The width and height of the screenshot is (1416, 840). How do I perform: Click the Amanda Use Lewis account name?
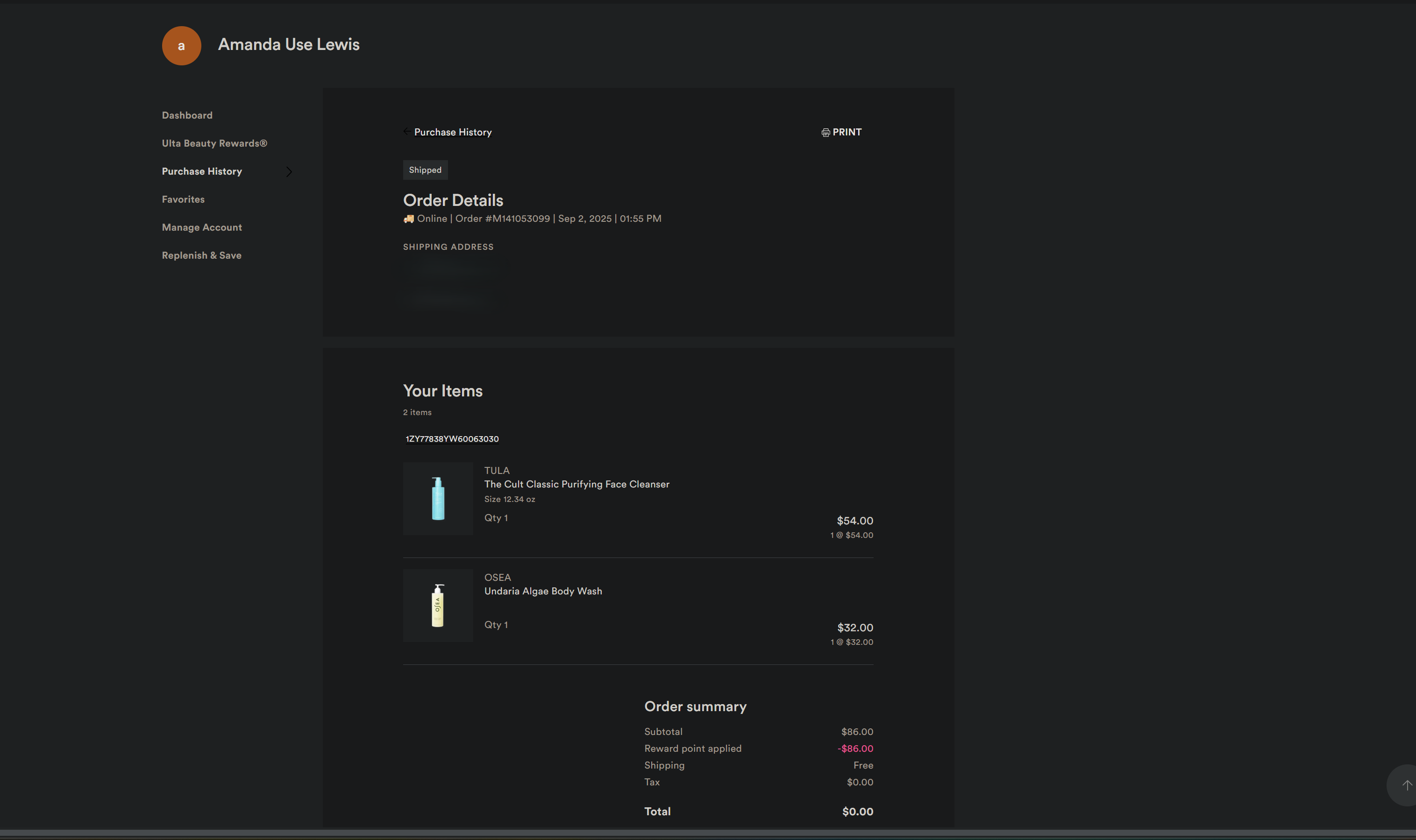(289, 44)
